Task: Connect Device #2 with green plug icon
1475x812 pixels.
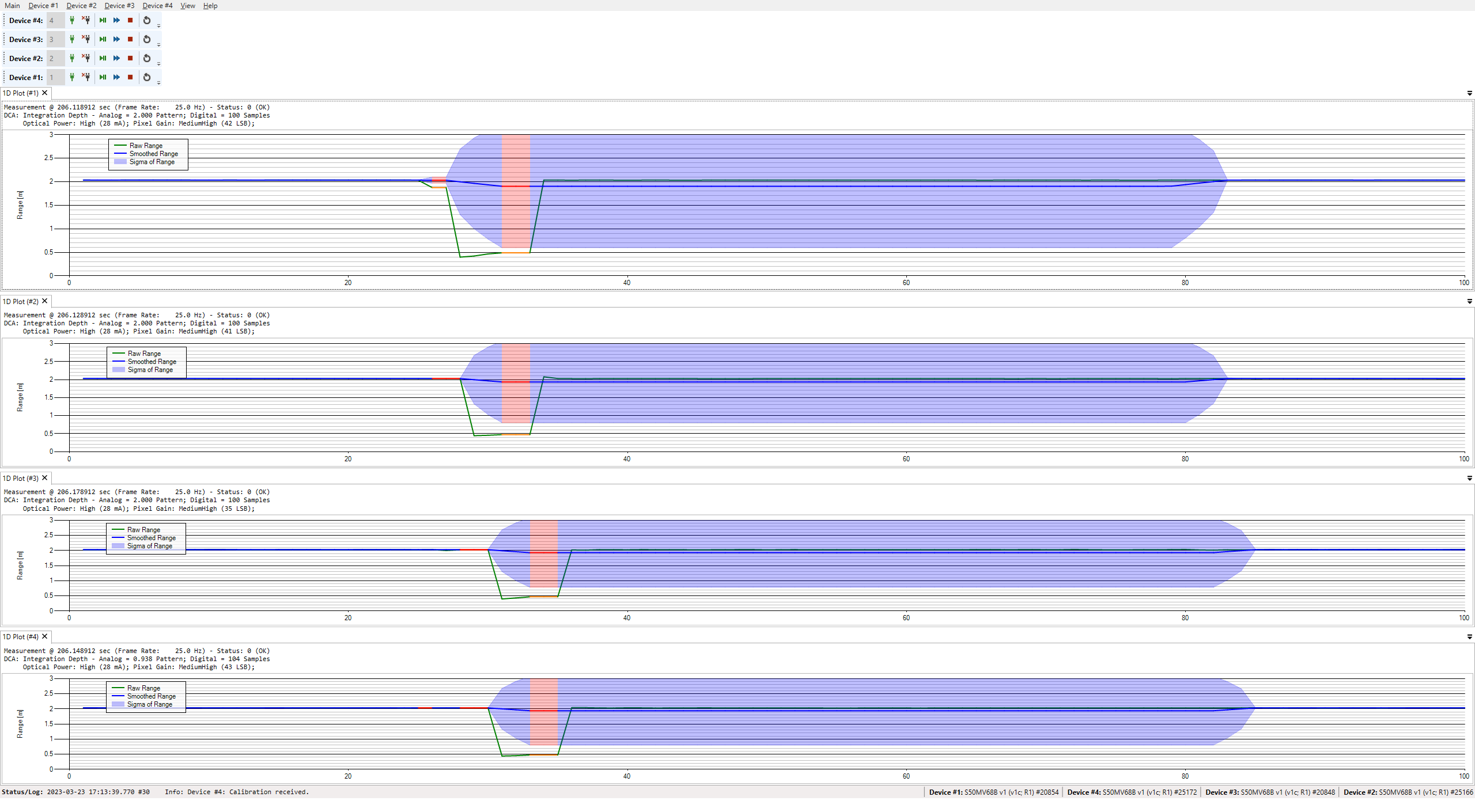Action: [72, 58]
